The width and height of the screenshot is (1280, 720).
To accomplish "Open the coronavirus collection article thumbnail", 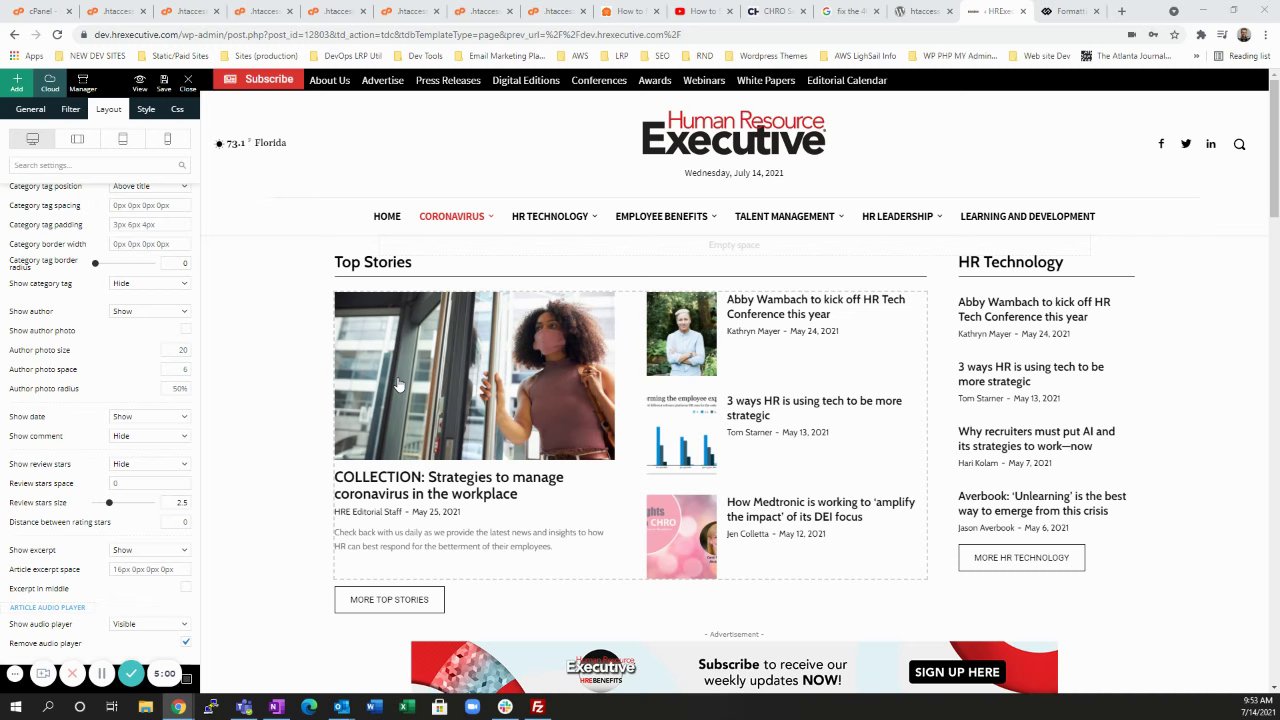I will click(x=474, y=375).
